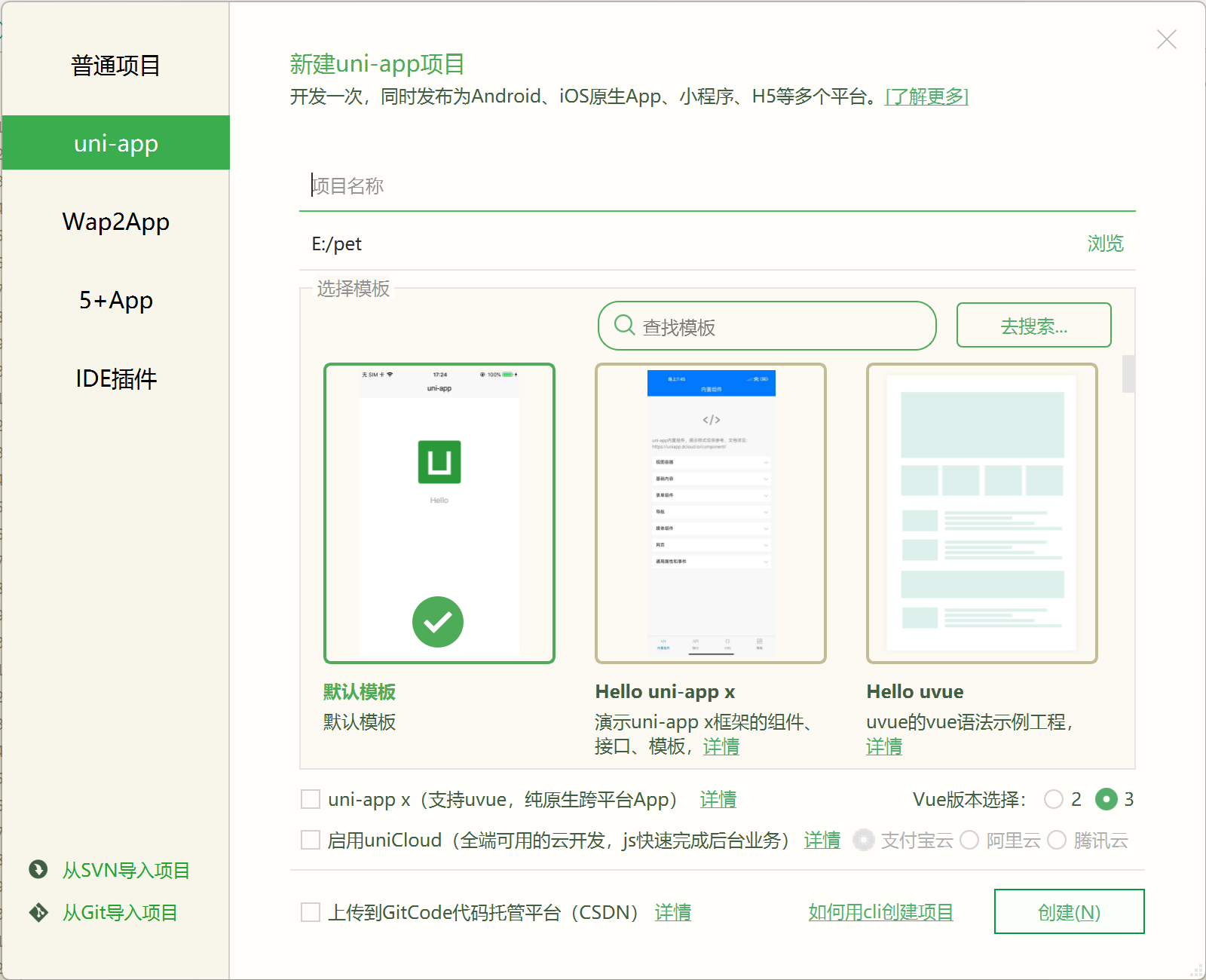Click 从Git导入项目 link
This screenshot has height=980, width=1206.
click(120, 912)
